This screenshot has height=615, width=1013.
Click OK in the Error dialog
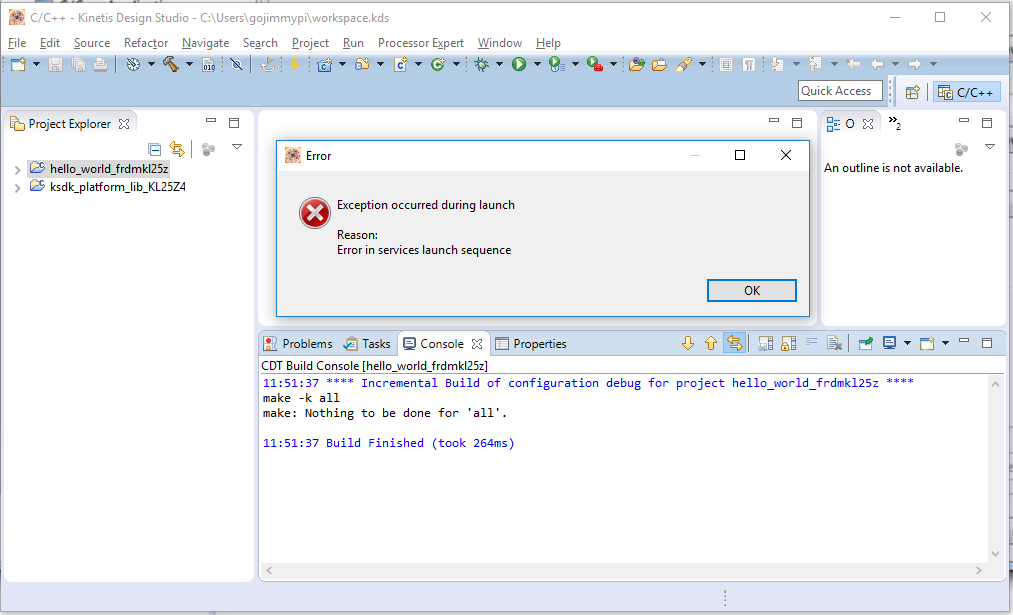pos(752,291)
